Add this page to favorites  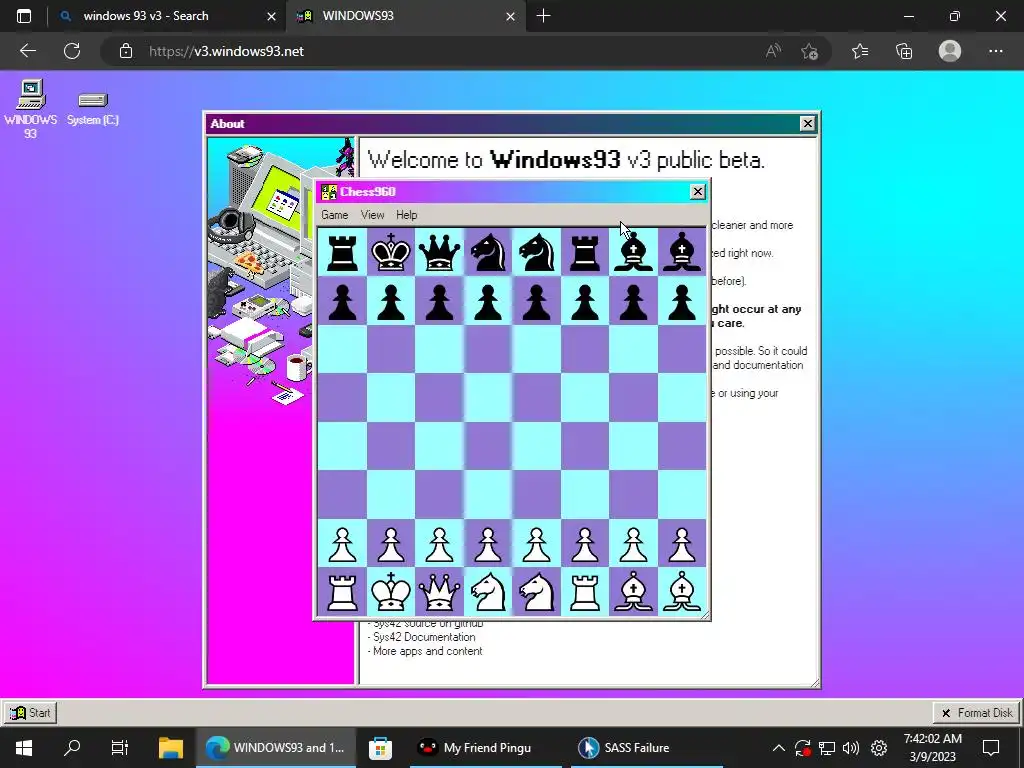point(810,51)
